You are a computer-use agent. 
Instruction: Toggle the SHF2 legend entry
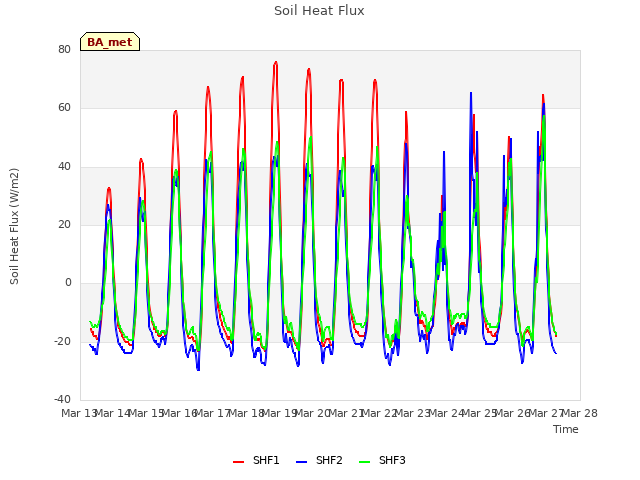pos(319,460)
